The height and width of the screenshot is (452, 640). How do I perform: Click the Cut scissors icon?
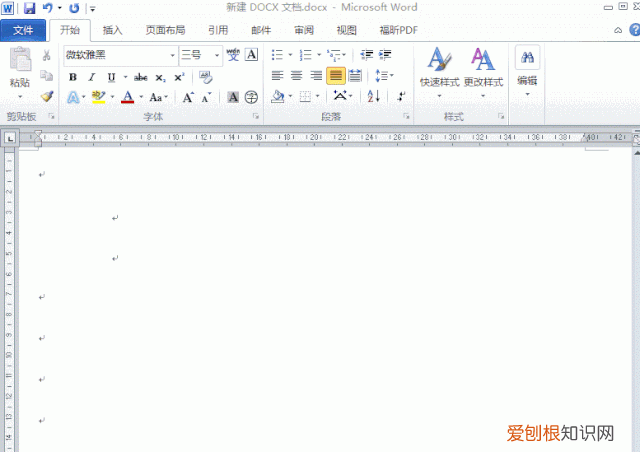47,55
